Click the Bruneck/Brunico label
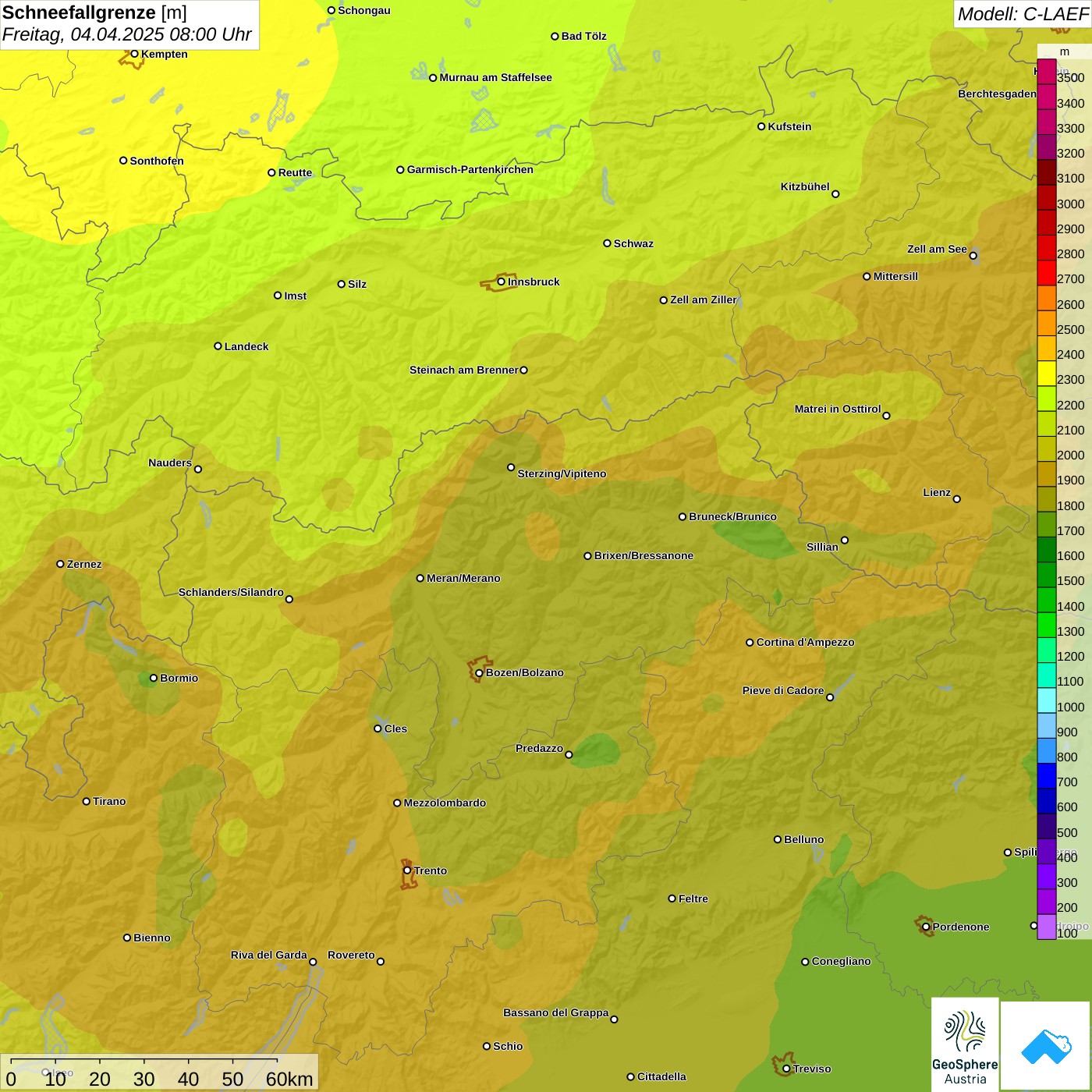 click(733, 516)
